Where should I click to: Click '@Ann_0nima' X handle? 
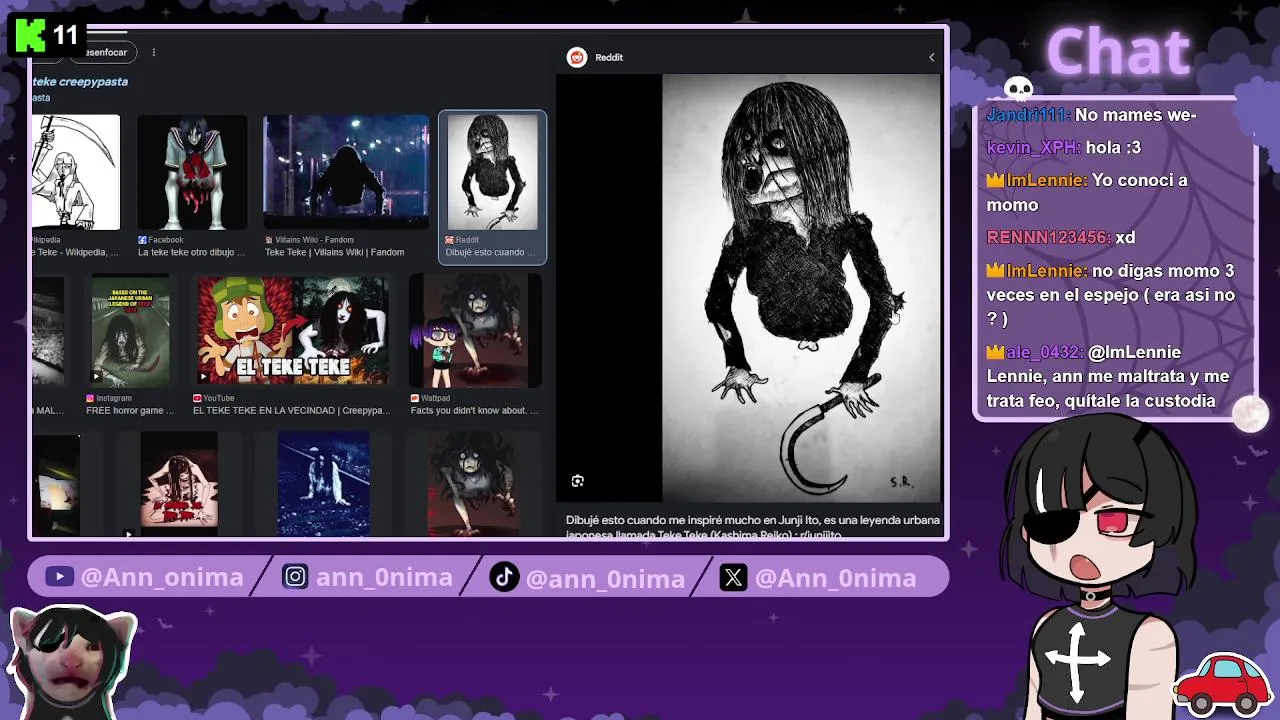coord(835,577)
